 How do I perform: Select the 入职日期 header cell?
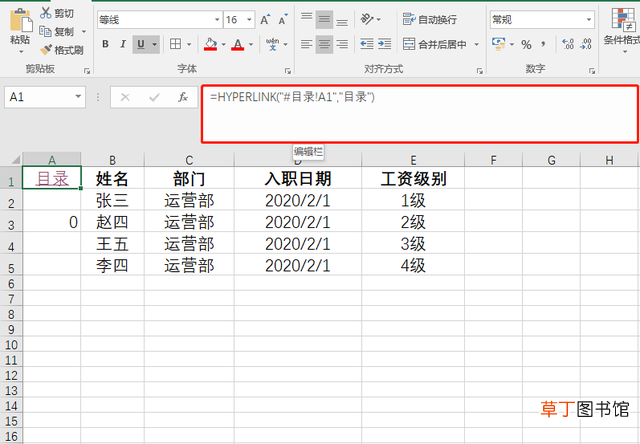click(298, 179)
